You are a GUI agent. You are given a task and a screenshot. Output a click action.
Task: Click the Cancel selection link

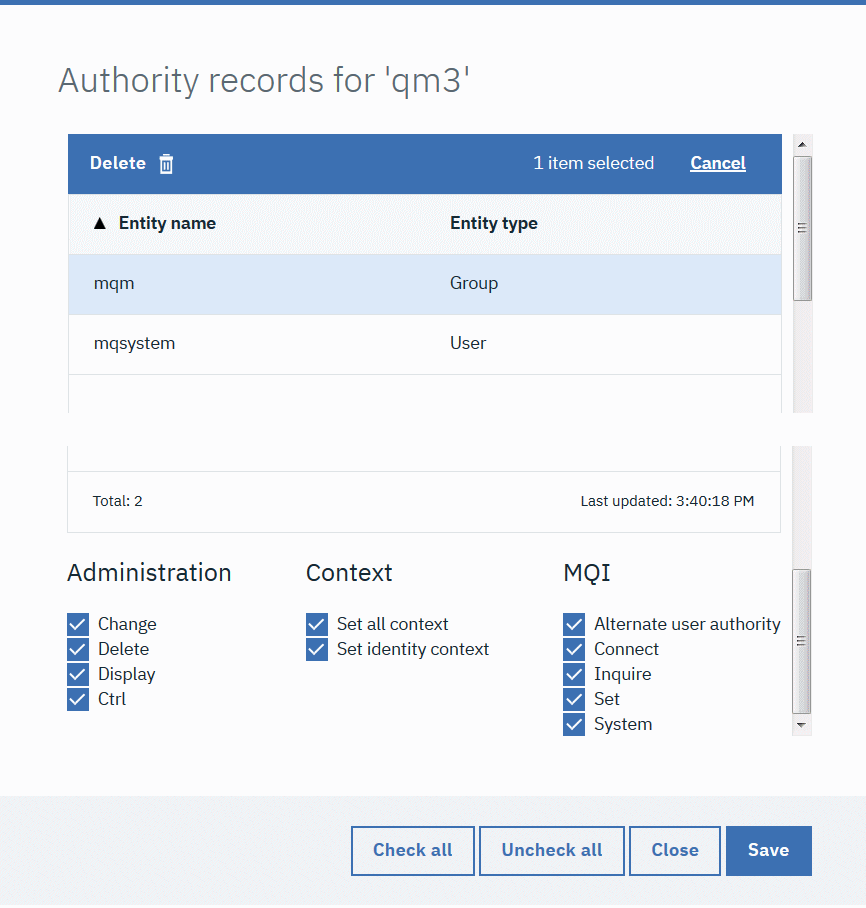tap(717, 163)
